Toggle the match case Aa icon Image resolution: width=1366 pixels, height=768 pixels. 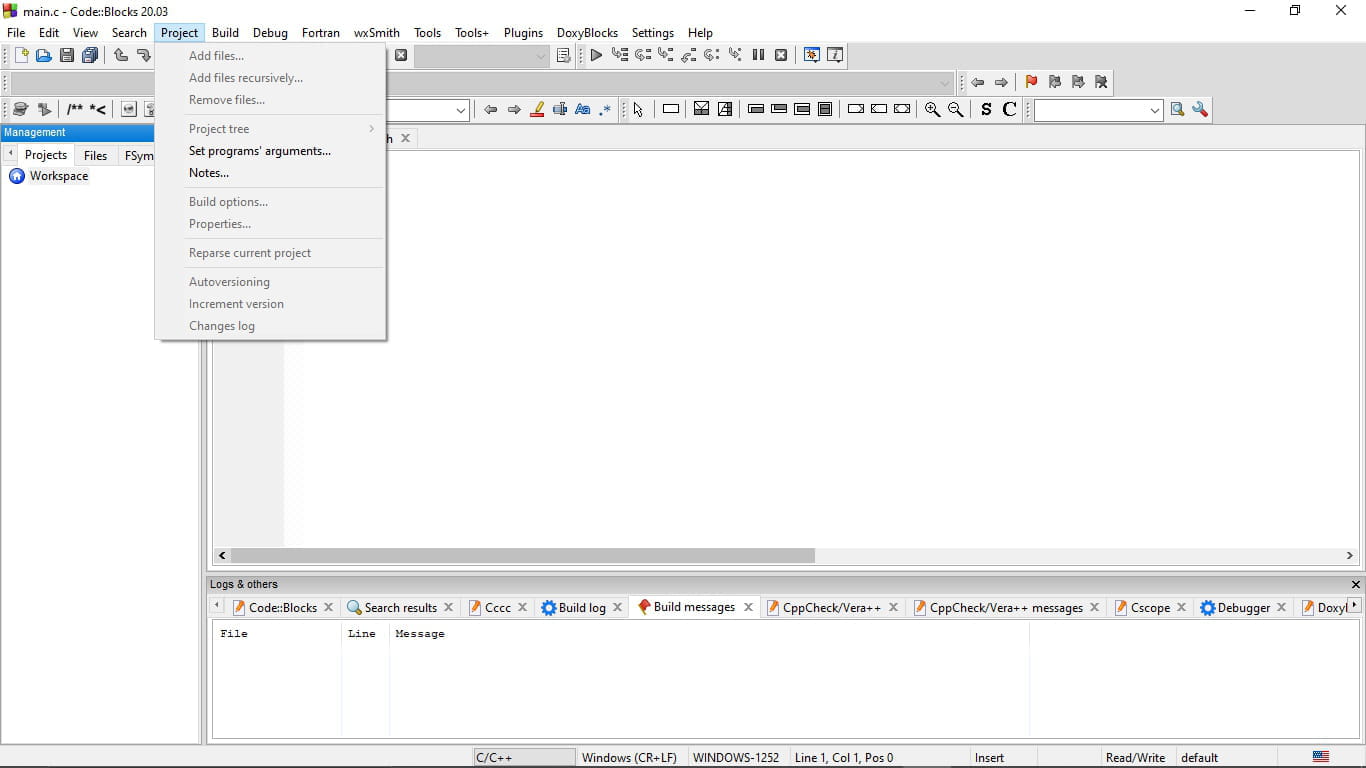[x=583, y=110]
